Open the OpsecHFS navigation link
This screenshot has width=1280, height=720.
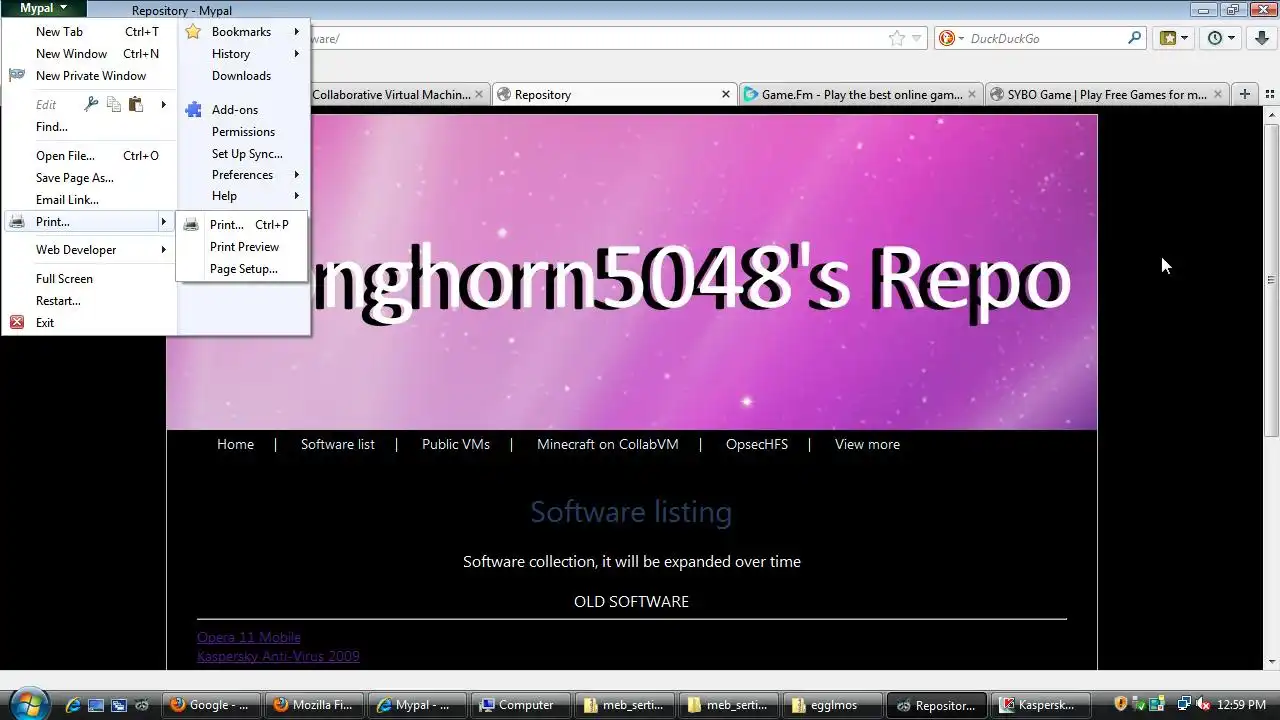pos(757,444)
